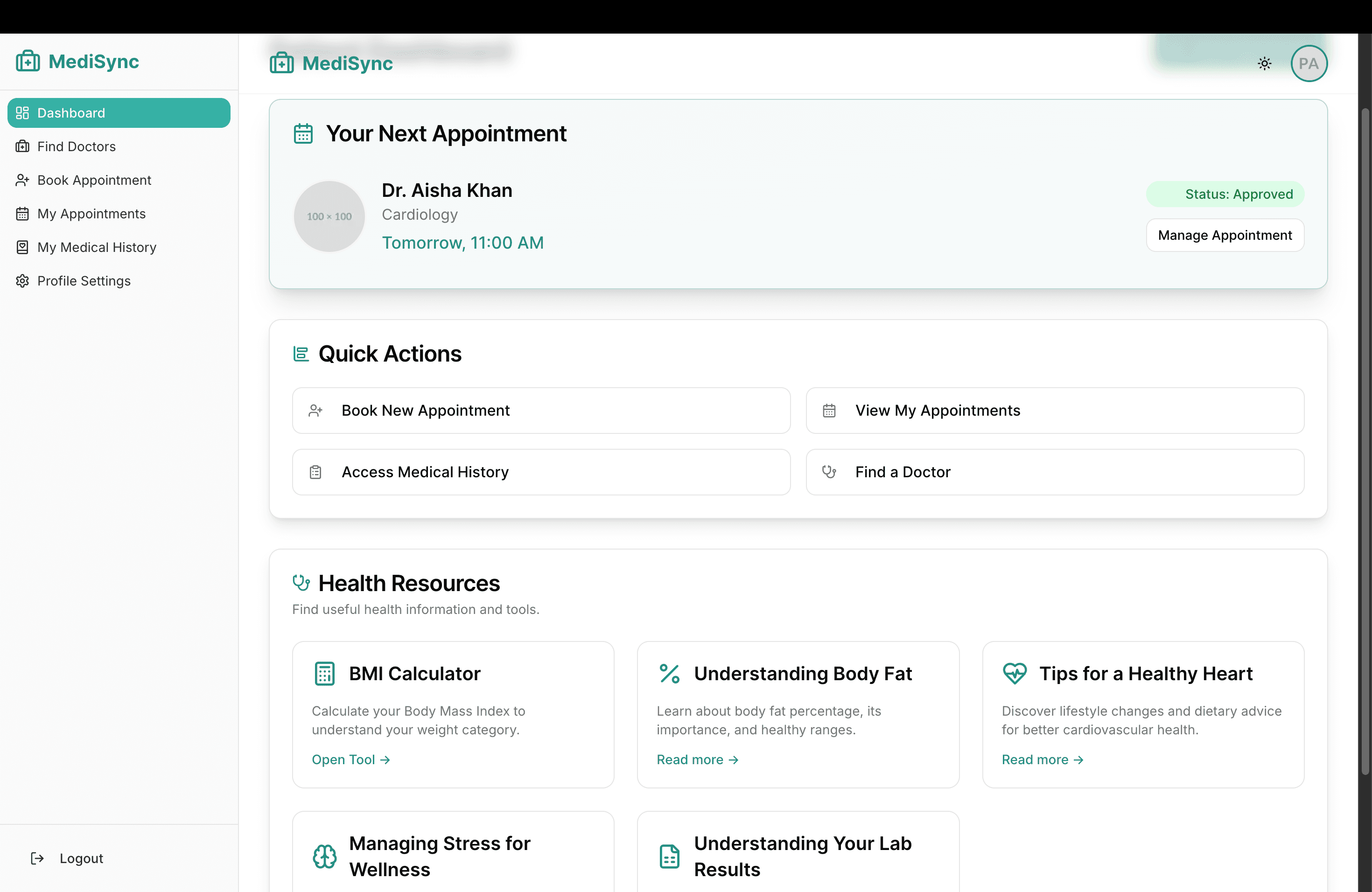Click the Tomorrow, 11:00 AM time text
1372x892 pixels.
[462, 243]
